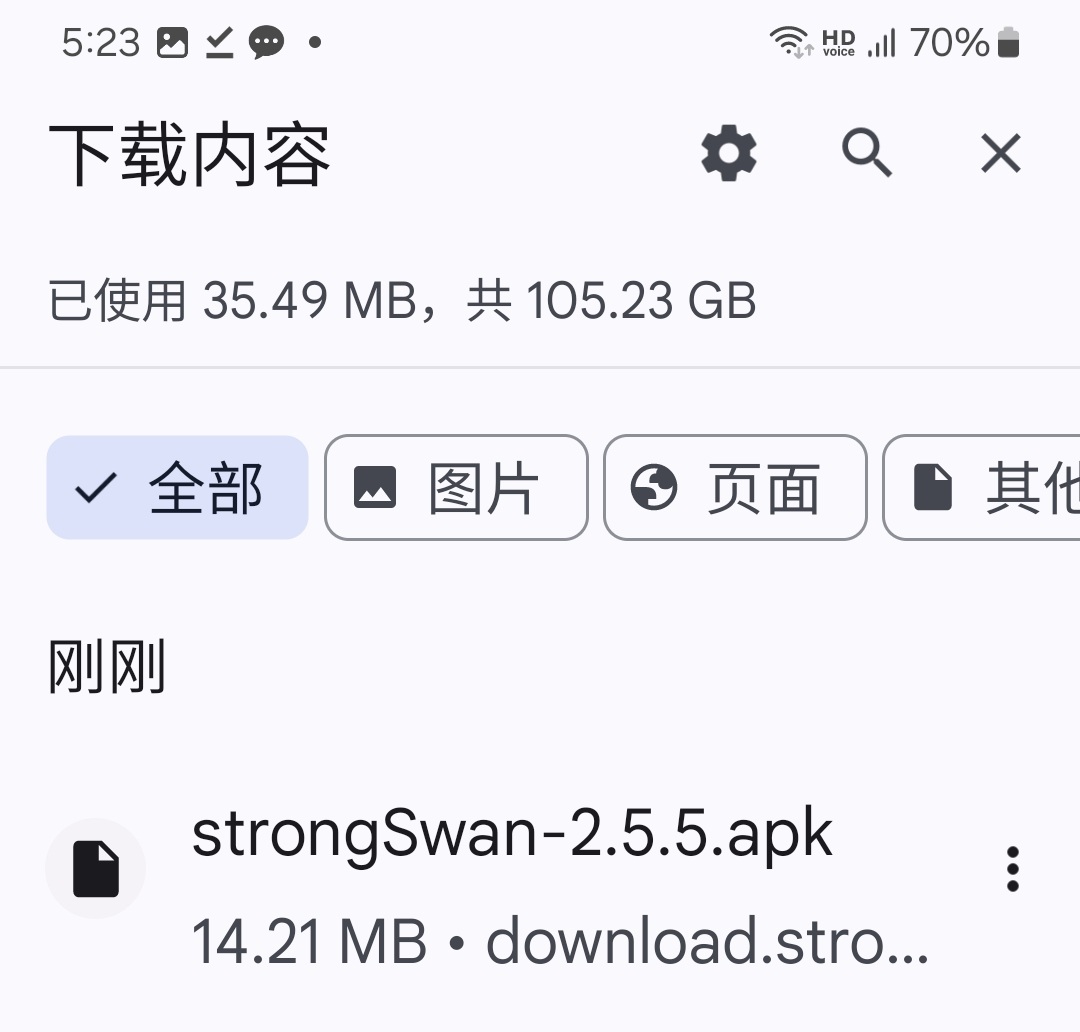Image resolution: width=1080 pixels, height=1032 pixels.
Task: Open strongSwan-2.5.5.apk file name
Action: [x=512, y=834]
